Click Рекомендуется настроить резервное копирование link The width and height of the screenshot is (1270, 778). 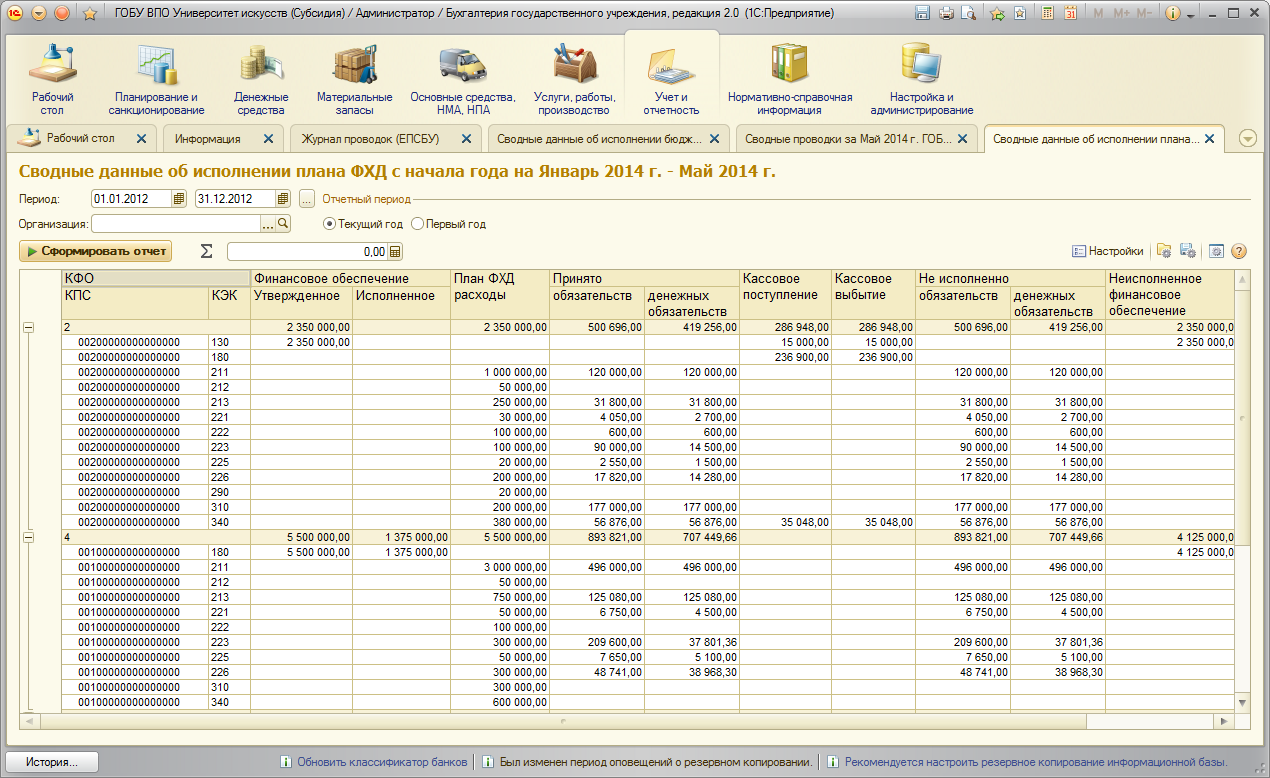coord(1036,762)
